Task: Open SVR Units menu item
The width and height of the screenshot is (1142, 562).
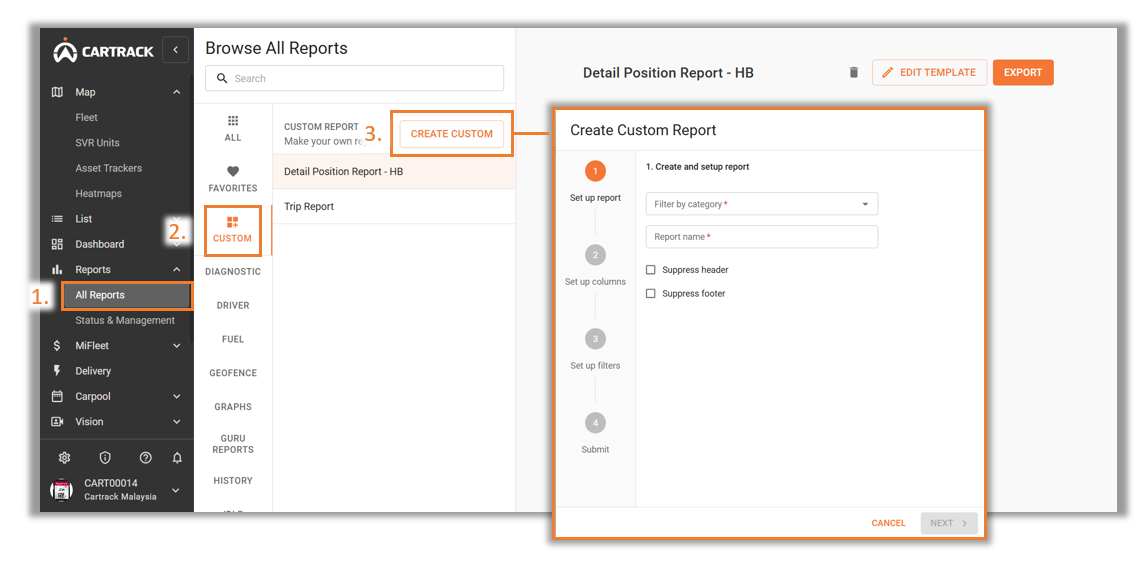Action: (98, 143)
